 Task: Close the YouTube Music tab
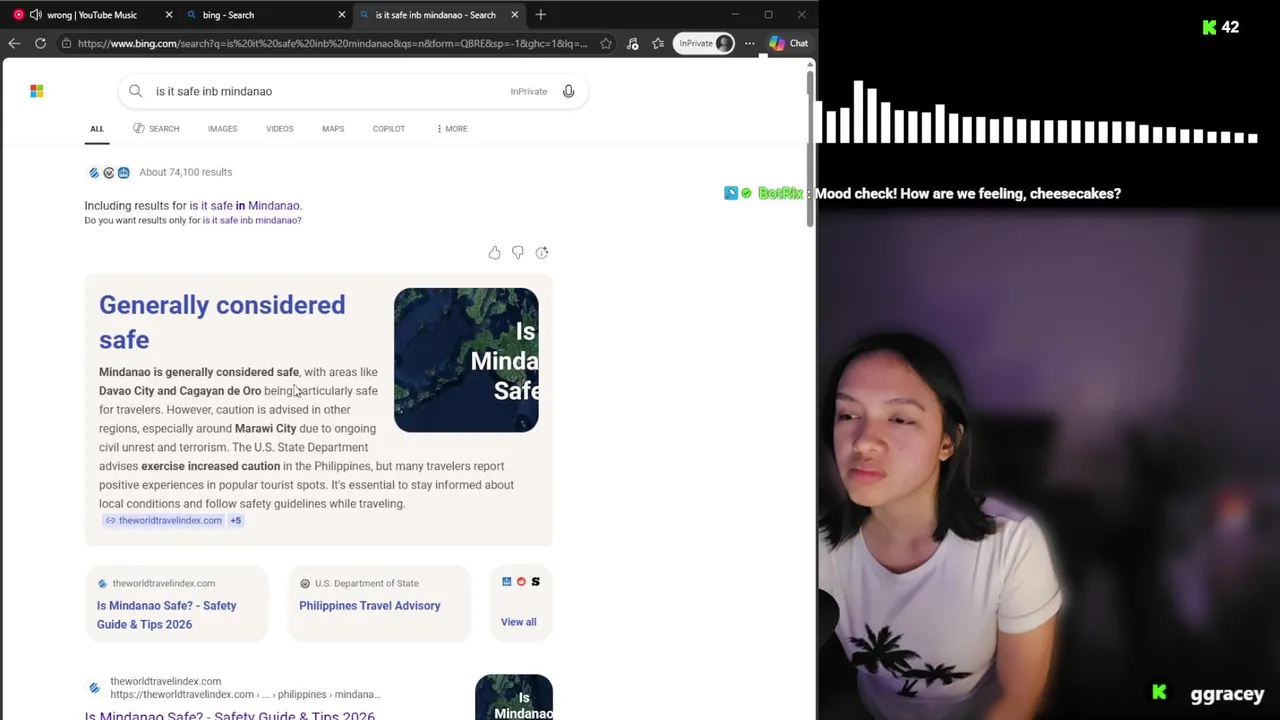(x=169, y=15)
